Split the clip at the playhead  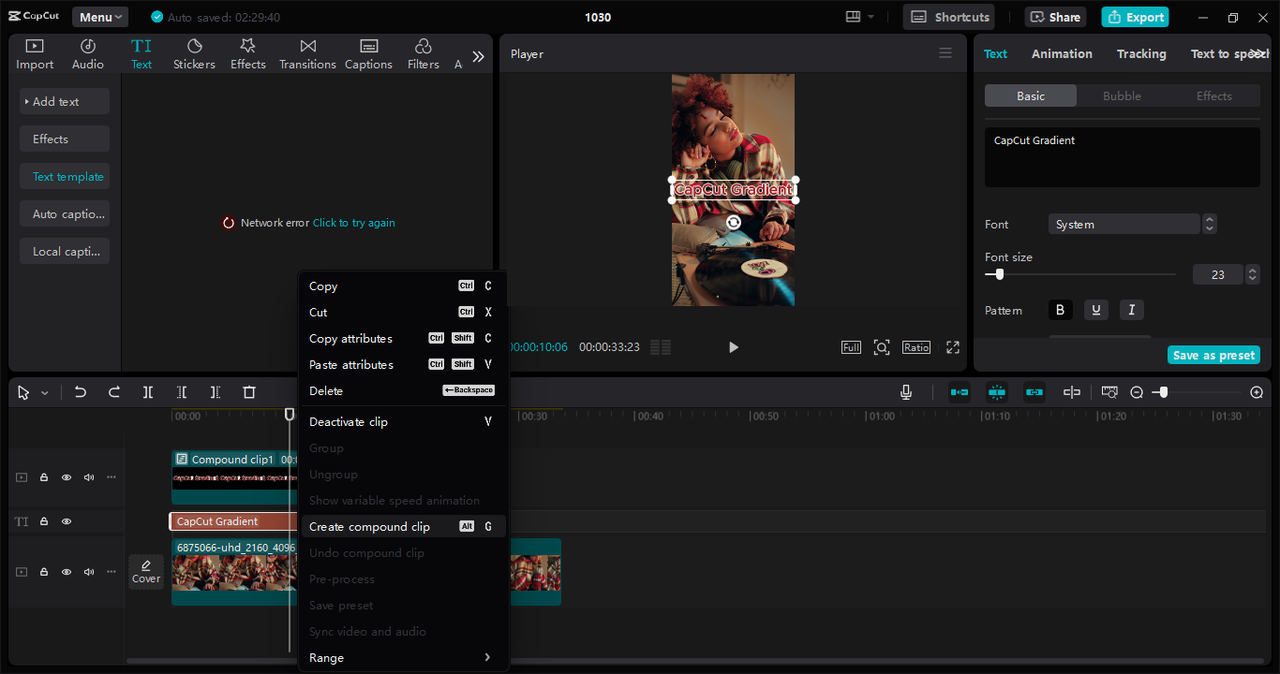(148, 392)
